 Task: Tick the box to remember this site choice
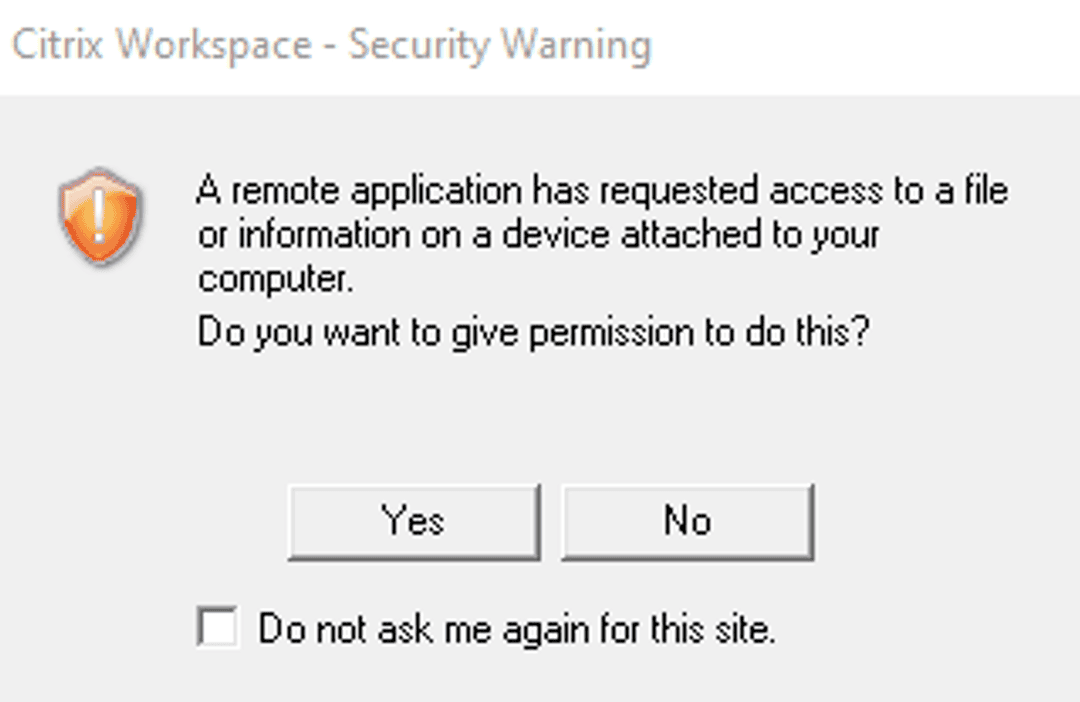pyautogui.click(x=218, y=629)
